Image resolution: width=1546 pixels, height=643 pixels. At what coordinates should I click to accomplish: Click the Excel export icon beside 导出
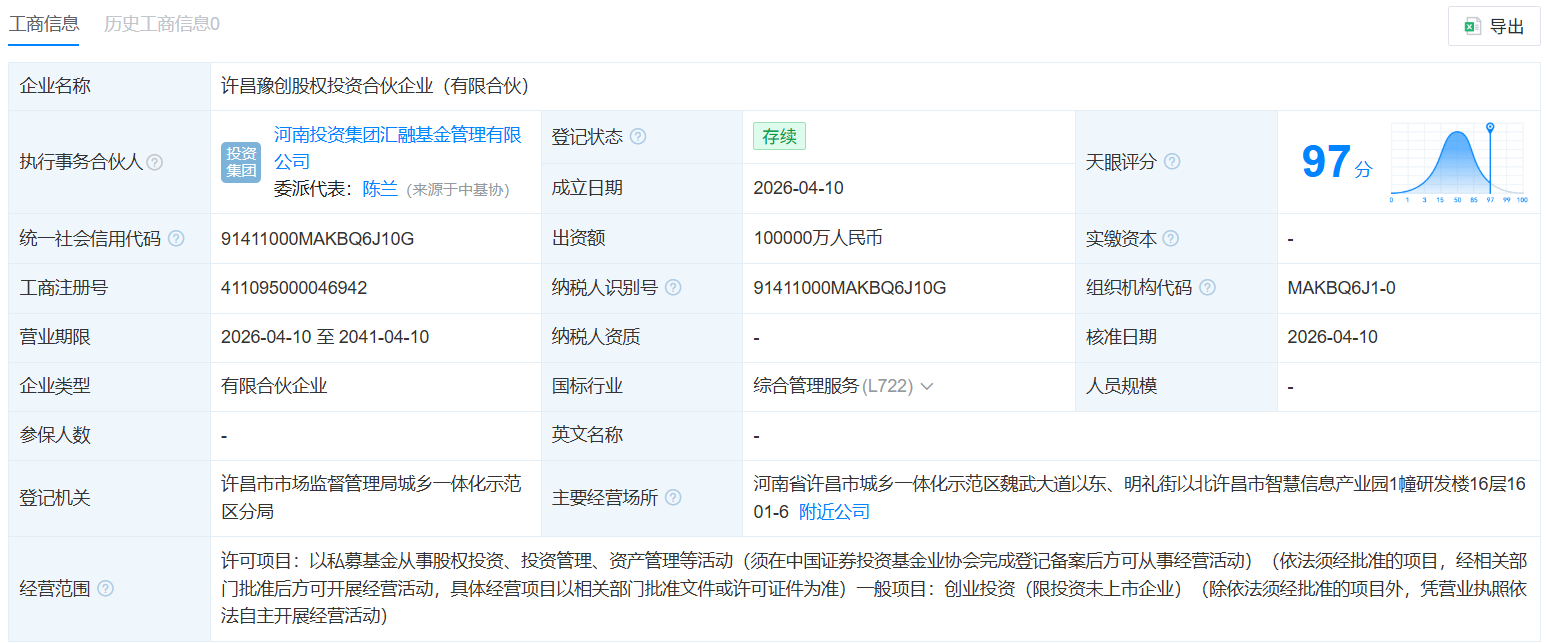[1470, 27]
